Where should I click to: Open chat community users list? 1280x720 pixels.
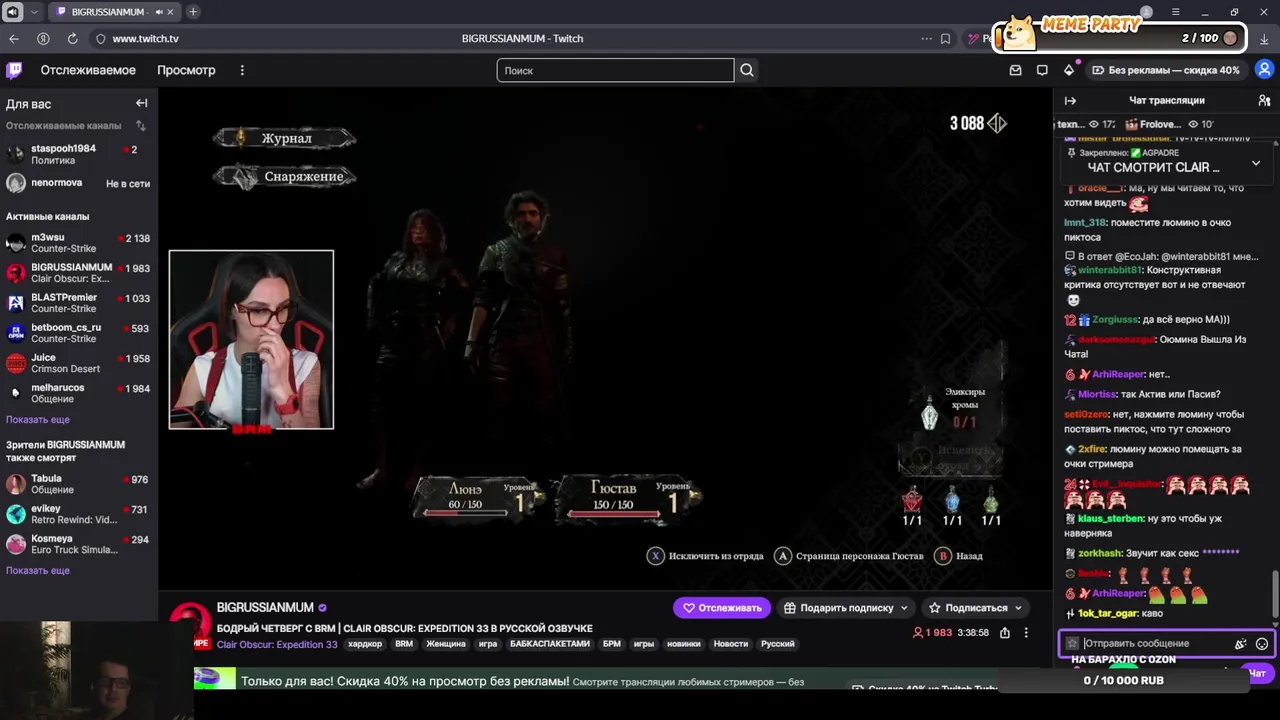(x=1264, y=100)
